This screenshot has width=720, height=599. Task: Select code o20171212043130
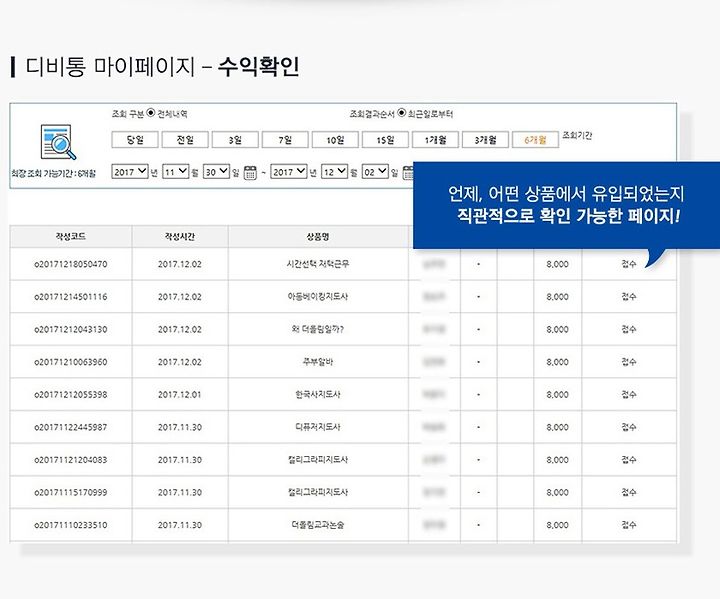tap(71, 329)
